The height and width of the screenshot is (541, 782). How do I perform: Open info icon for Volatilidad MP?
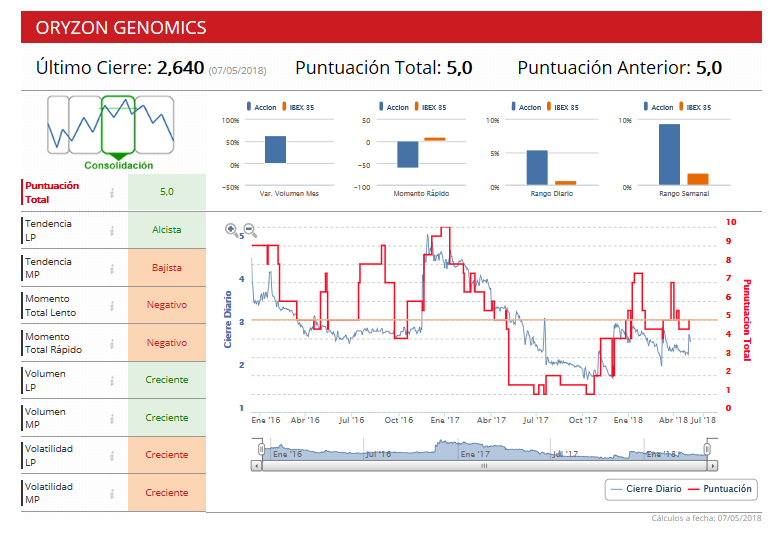[112, 493]
